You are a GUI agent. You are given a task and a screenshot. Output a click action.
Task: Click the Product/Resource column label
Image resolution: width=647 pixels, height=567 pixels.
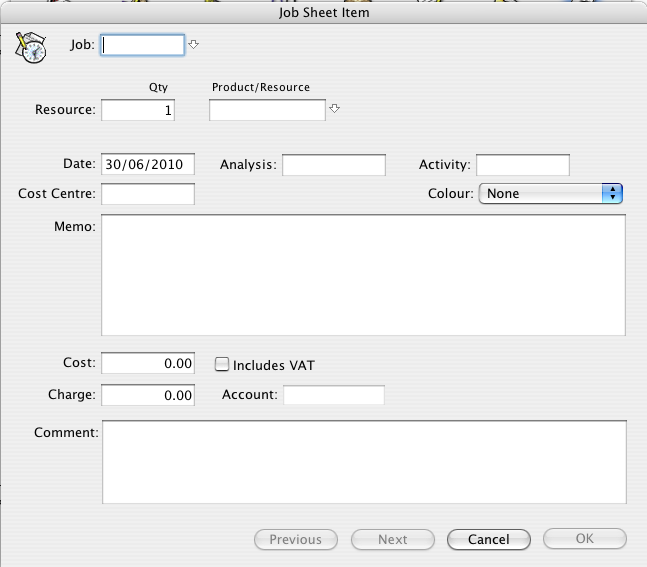pos(261,87)
